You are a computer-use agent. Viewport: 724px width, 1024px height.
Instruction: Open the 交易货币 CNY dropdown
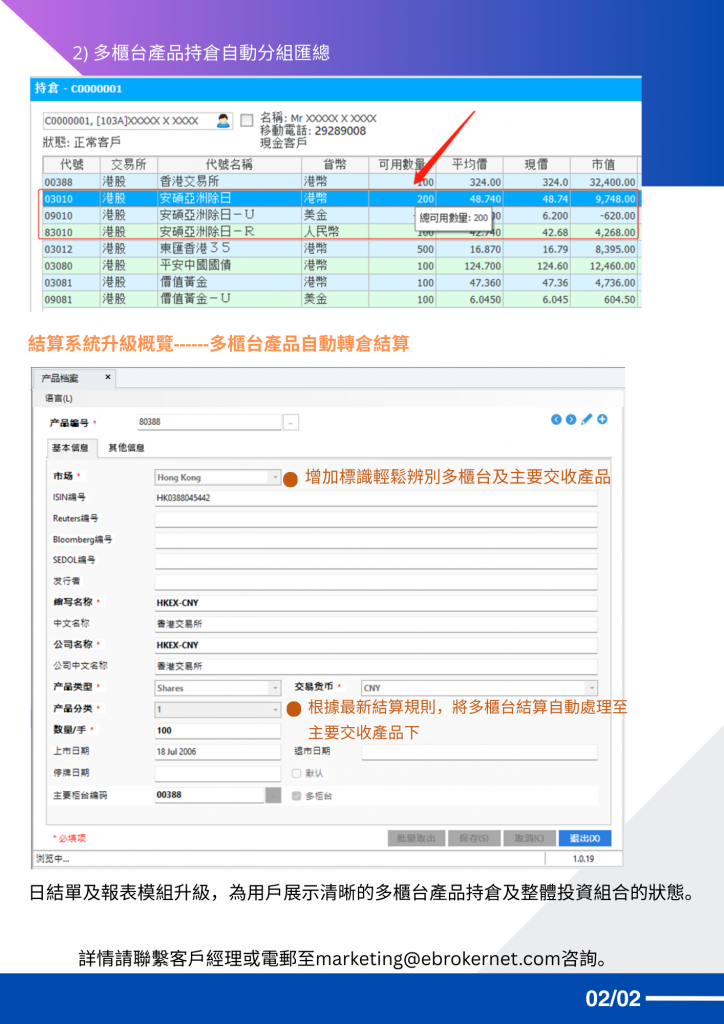pos(591,688)
